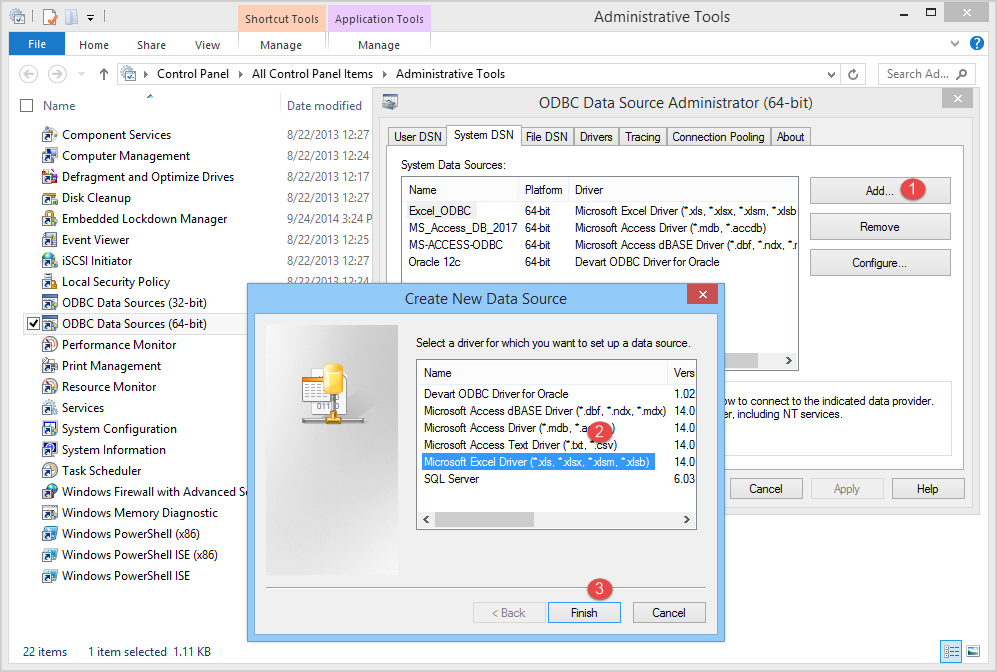Viewport: 997px width, 672px height.
Task: Click the Task Scheduler icon
Action: [x=50, y=470]
